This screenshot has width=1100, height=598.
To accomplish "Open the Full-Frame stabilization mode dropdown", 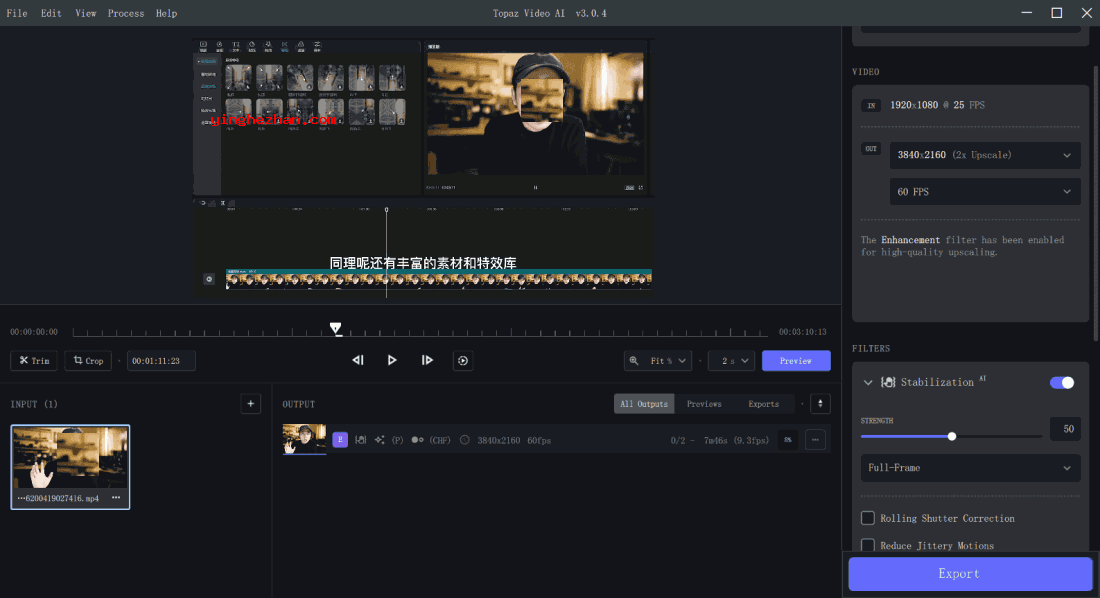I will (x=970, y=468).
